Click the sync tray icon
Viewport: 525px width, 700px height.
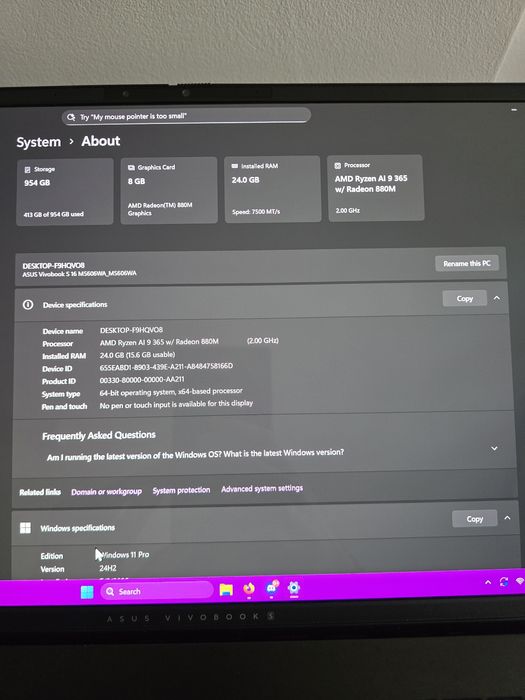504,582
